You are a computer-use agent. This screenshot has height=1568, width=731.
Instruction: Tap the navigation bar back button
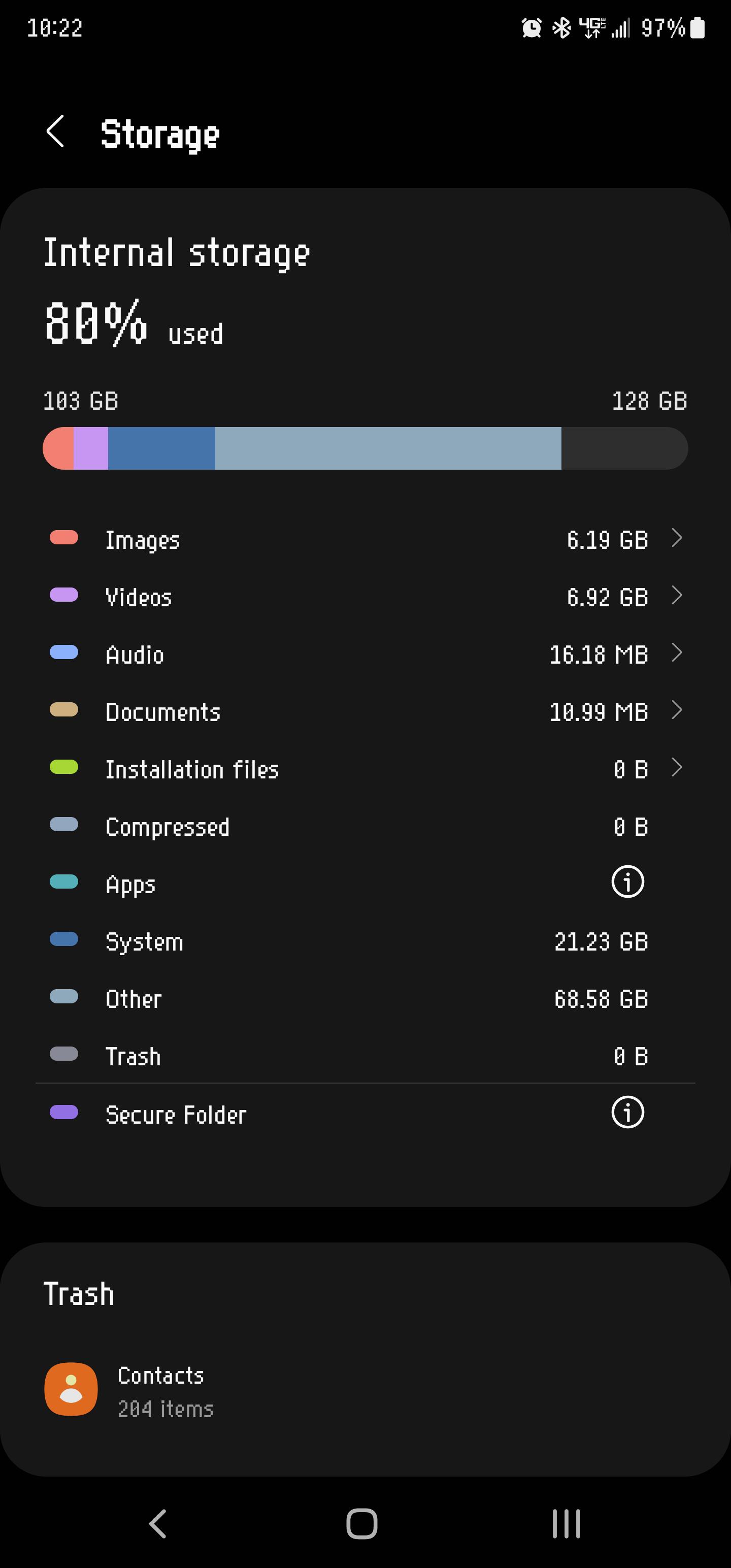tap(158, 1523)
